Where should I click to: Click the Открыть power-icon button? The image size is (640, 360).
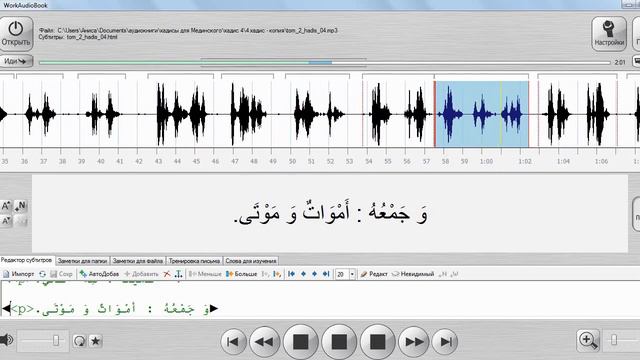click(16, 33)
